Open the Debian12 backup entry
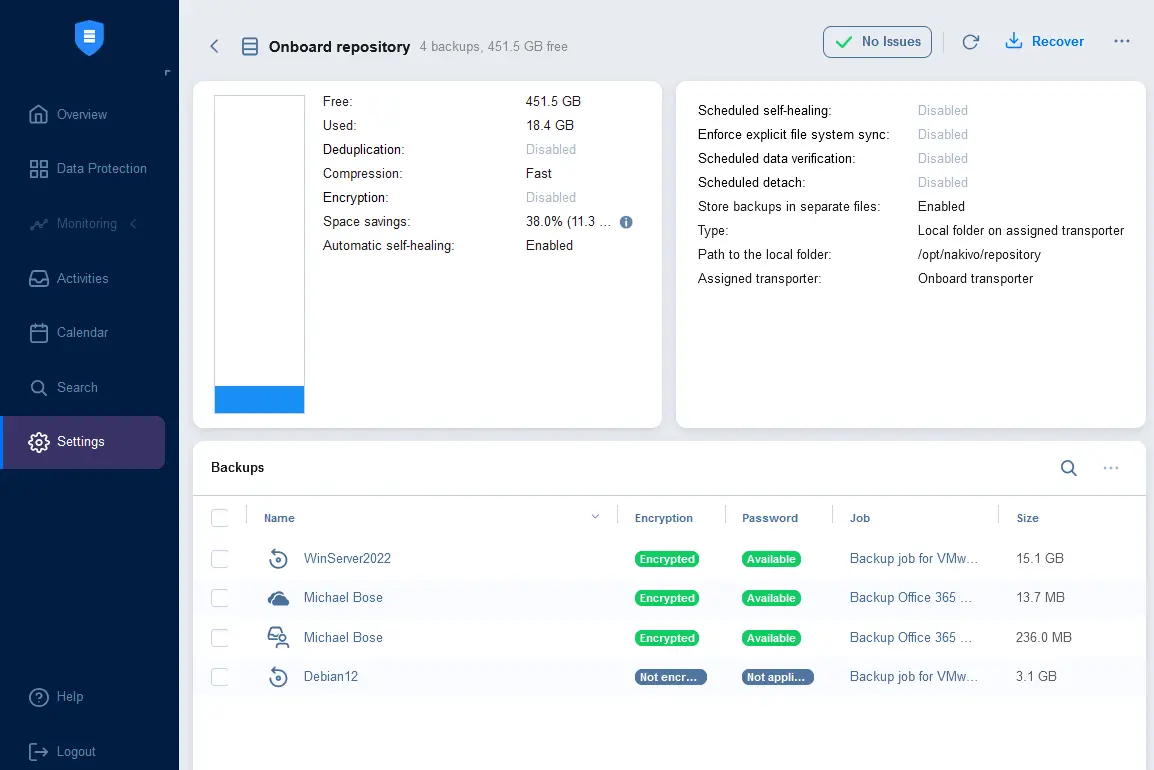The image size is (1154, 770). [330, 677]
